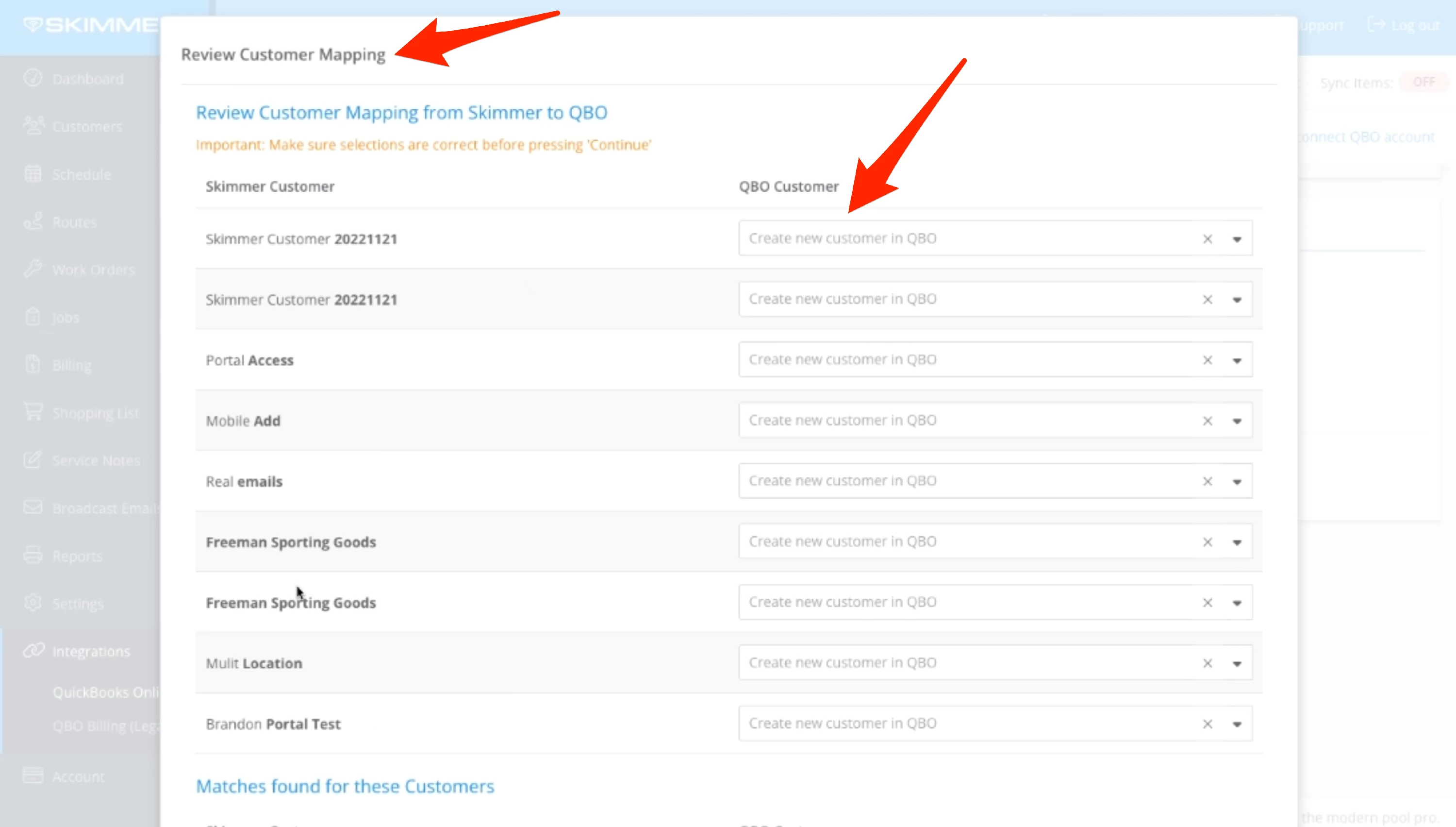Clear QBO selection for Real emails row
Screen dimensions: 1456x827
tap(1208, 482)
